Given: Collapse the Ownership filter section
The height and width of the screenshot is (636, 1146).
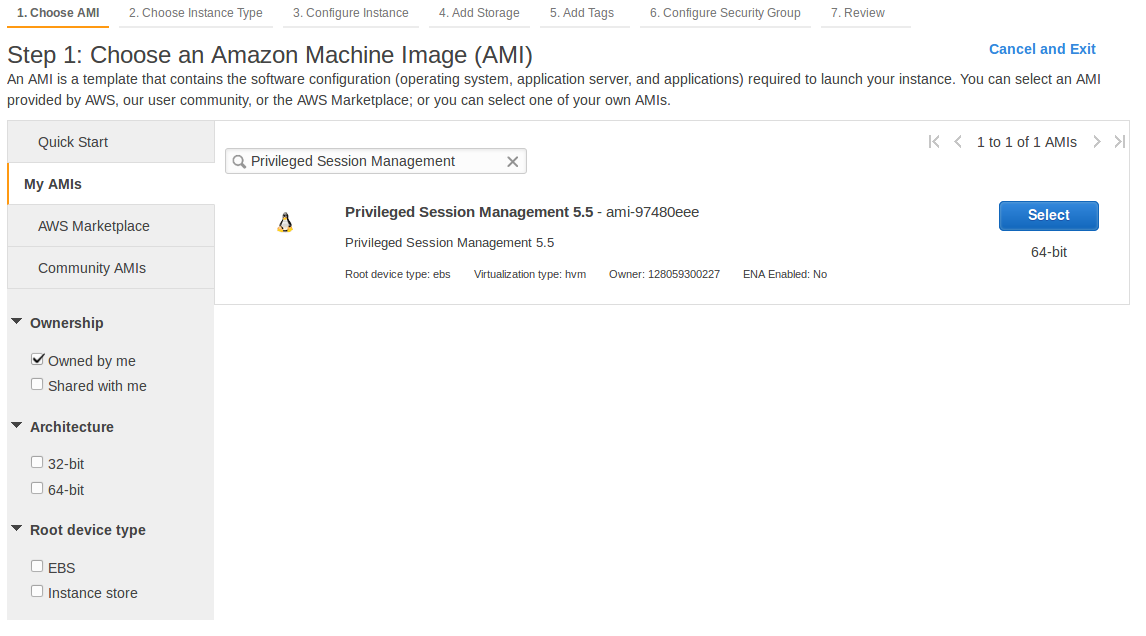Looking at the screenshot, I should 17,322.
